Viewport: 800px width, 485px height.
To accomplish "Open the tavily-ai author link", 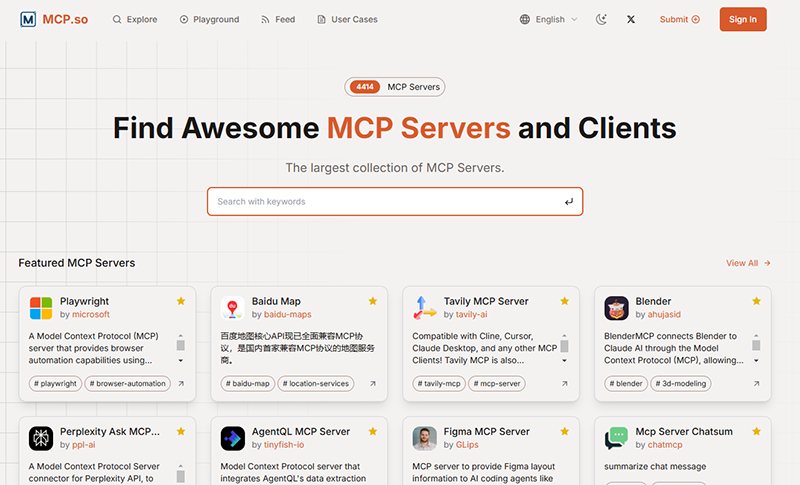I will pos(471,315).
